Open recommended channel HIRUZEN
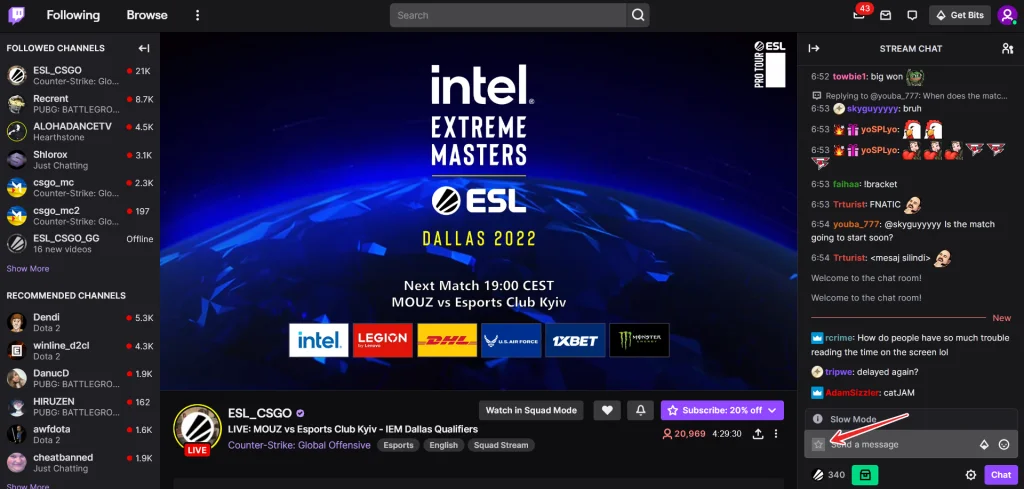This screenshot has height=489, width=1024. click(x=80, y=407)
